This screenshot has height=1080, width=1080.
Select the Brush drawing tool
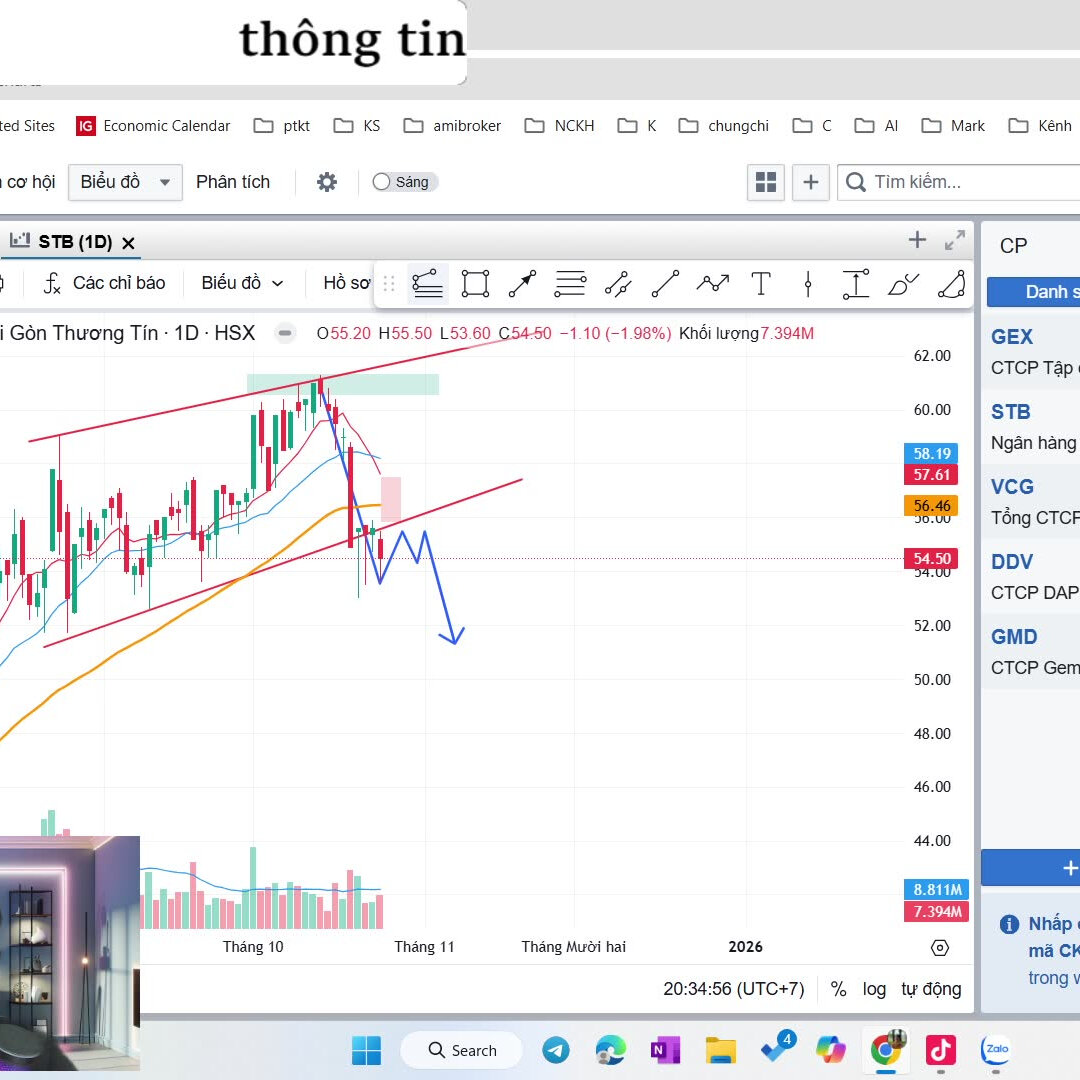(903, 283)
